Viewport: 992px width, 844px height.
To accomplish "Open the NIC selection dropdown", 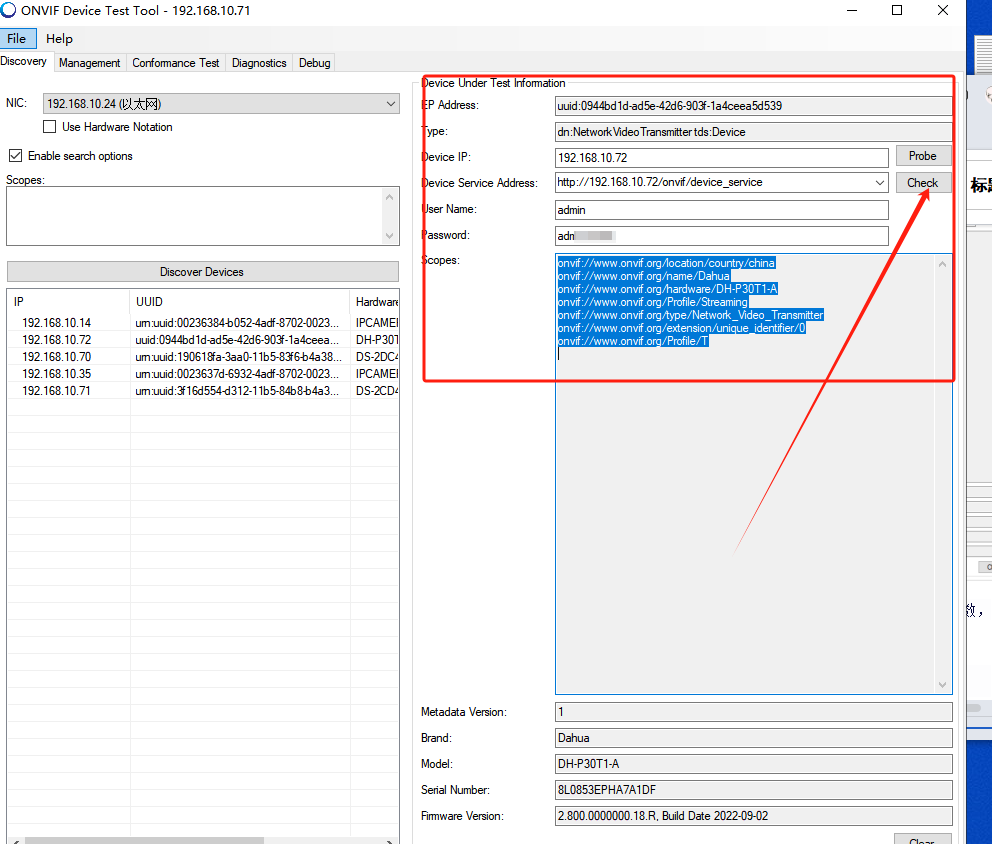I will [x=392, y=103].
